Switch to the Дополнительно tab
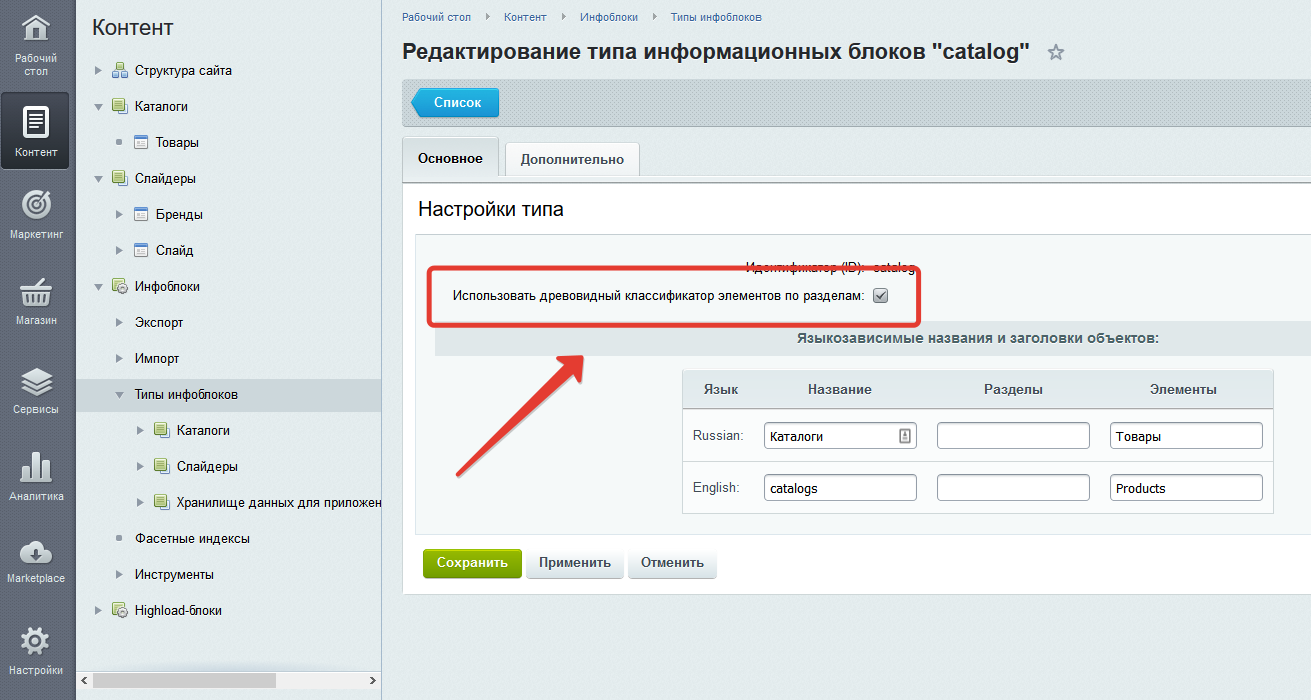 pyautogui.click(x=572, y=159)
